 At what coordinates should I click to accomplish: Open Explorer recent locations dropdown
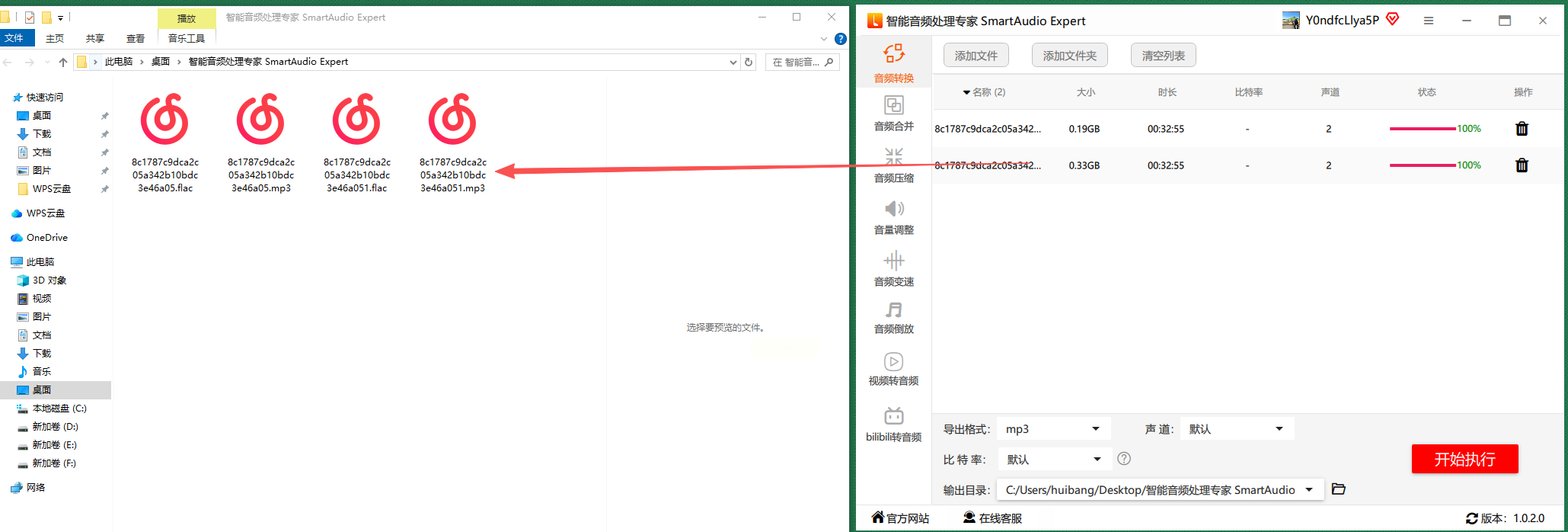click(x=47, y=62)
